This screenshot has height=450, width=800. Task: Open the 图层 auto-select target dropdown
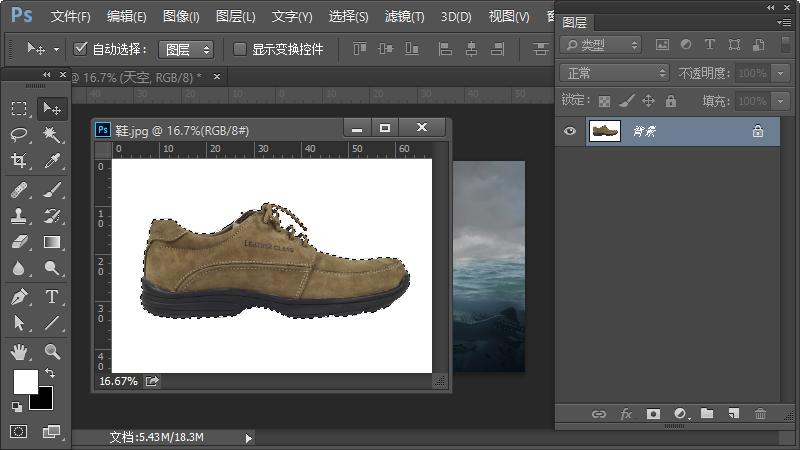click(x=188, y=49)
